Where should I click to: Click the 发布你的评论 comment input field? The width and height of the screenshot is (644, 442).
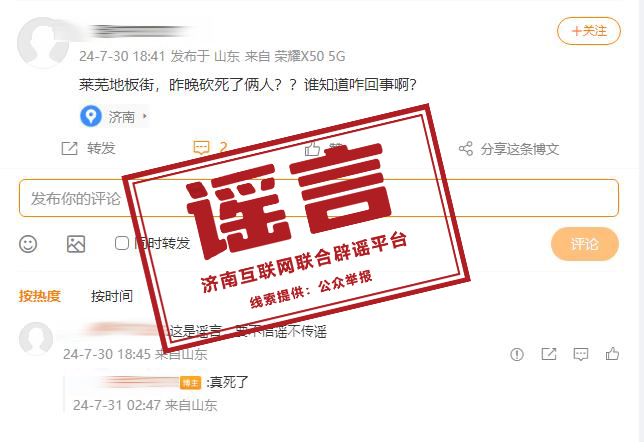click(x=319, y=198)
